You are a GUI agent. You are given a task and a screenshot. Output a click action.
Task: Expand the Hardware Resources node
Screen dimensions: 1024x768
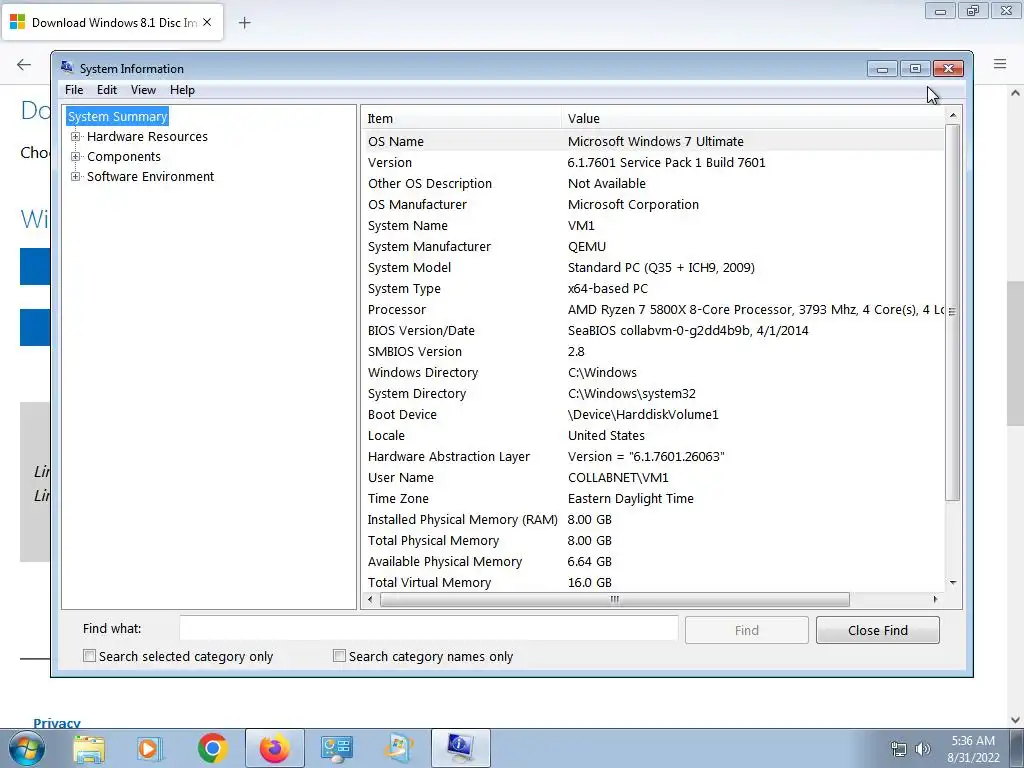point(76,136)
